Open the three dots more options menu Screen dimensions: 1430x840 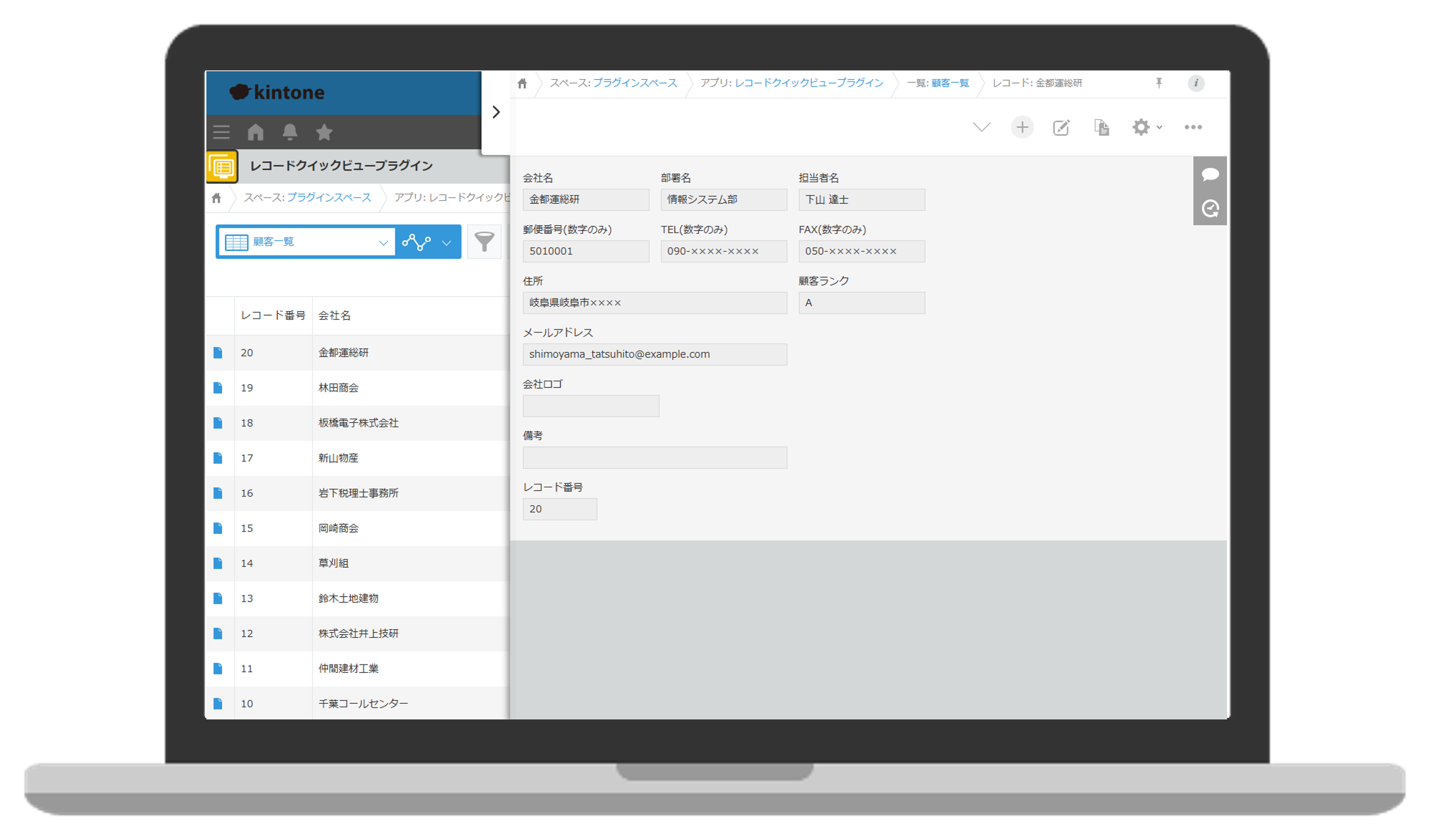[1193, 127]
